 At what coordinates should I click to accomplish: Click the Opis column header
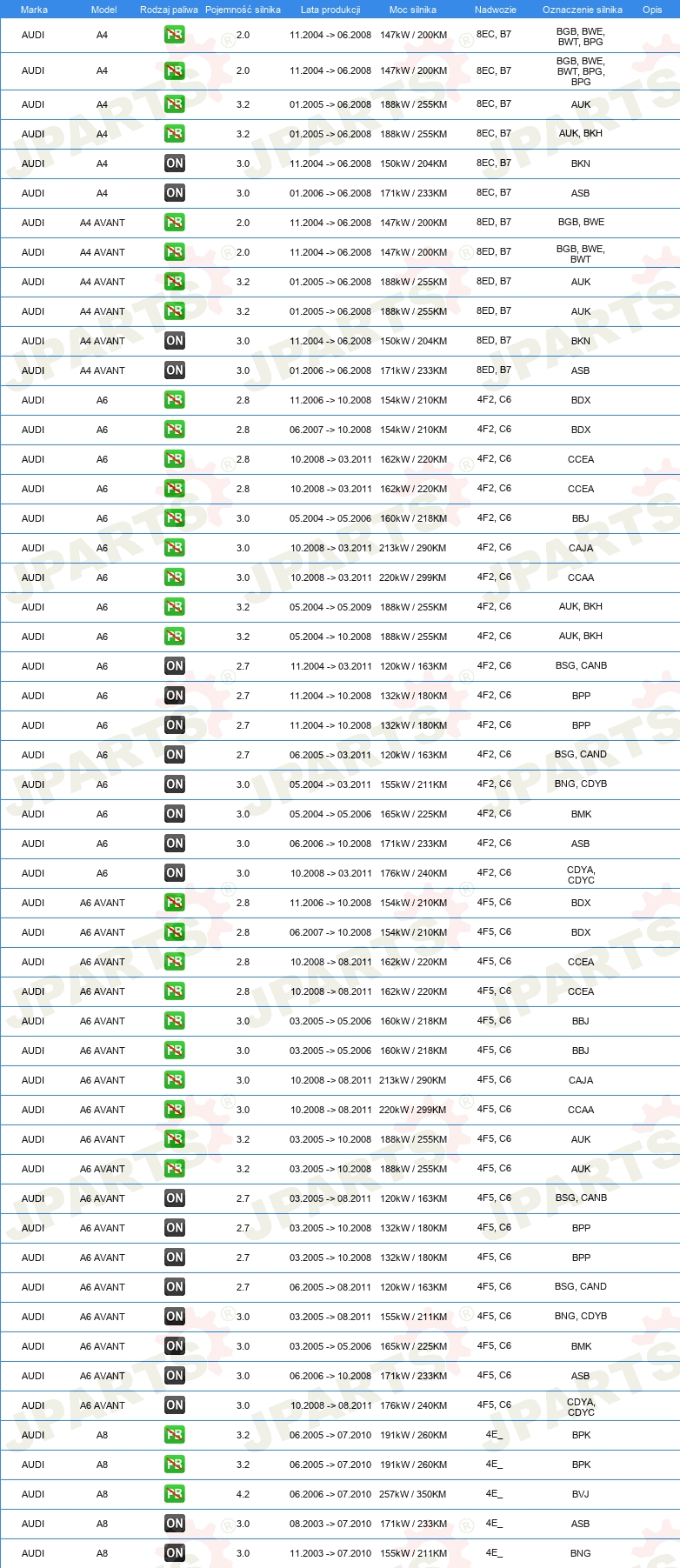click(652, 10)
